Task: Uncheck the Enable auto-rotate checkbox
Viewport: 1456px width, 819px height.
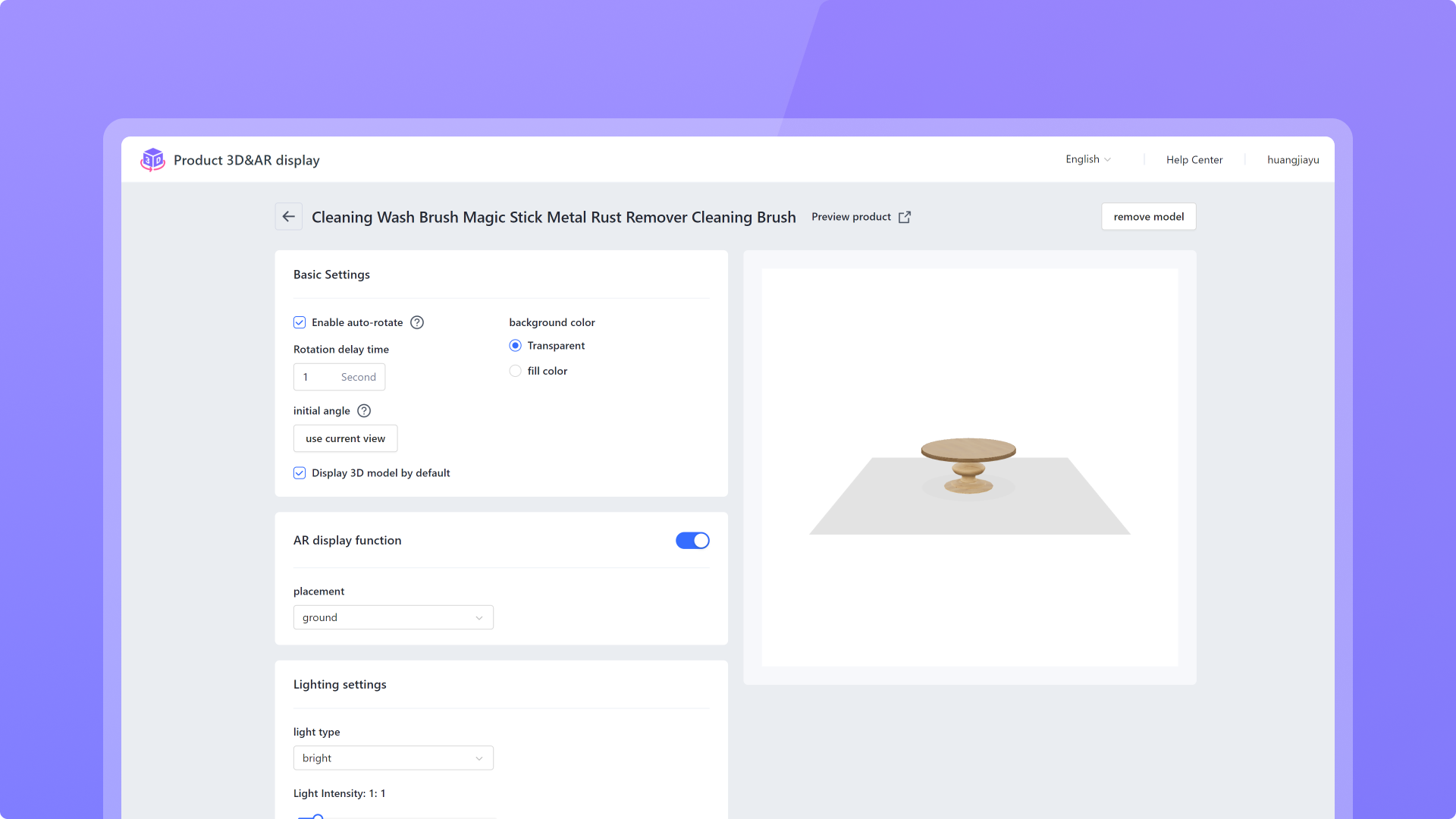Action: point(300,322)
